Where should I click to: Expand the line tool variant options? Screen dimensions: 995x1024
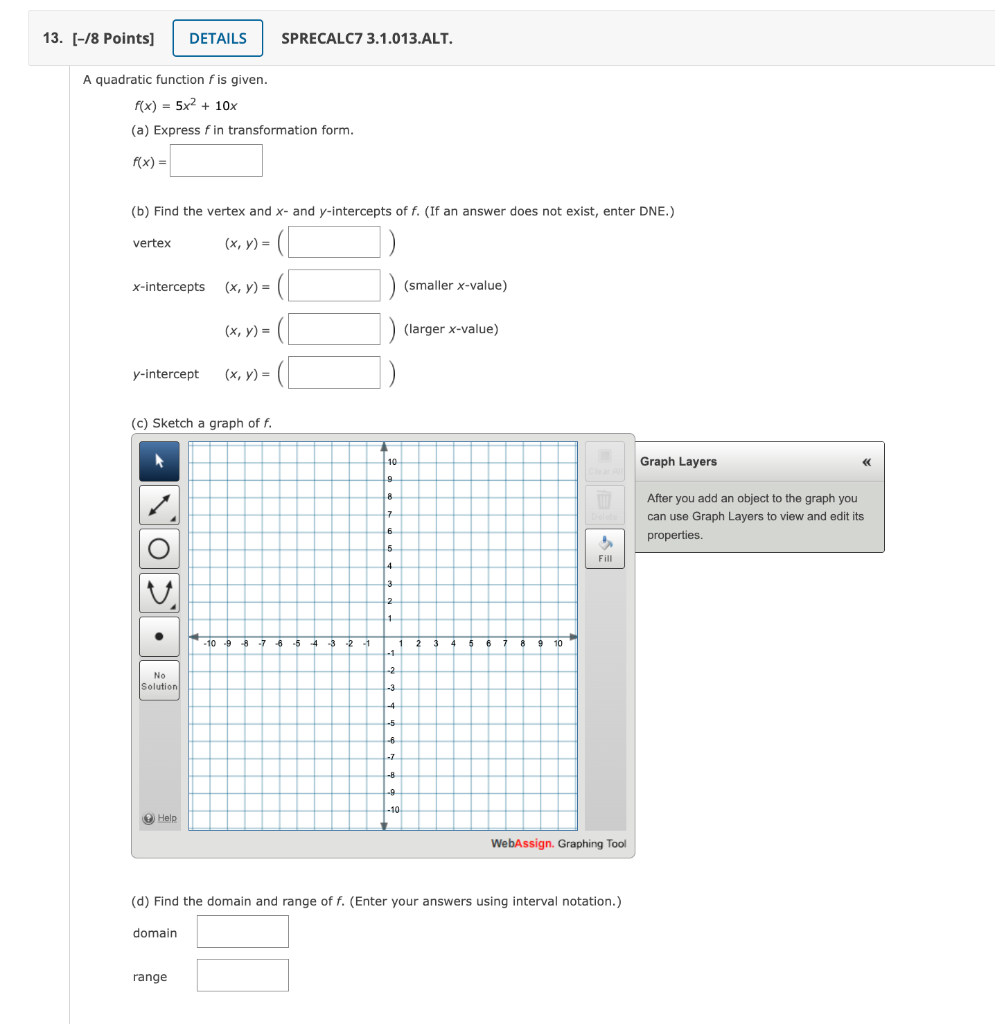pyautogui.click(x=175, y=518)
